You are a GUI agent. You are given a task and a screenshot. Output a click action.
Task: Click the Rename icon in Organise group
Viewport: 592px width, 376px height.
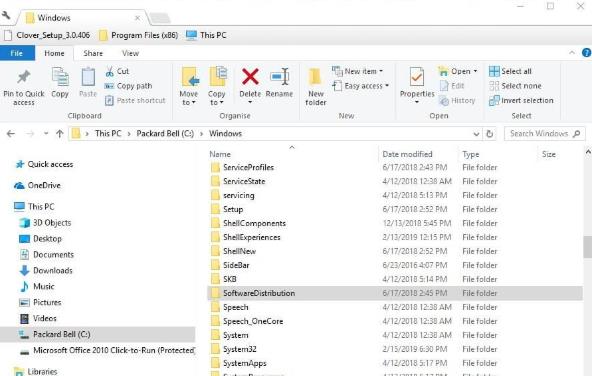coord(279,77)
